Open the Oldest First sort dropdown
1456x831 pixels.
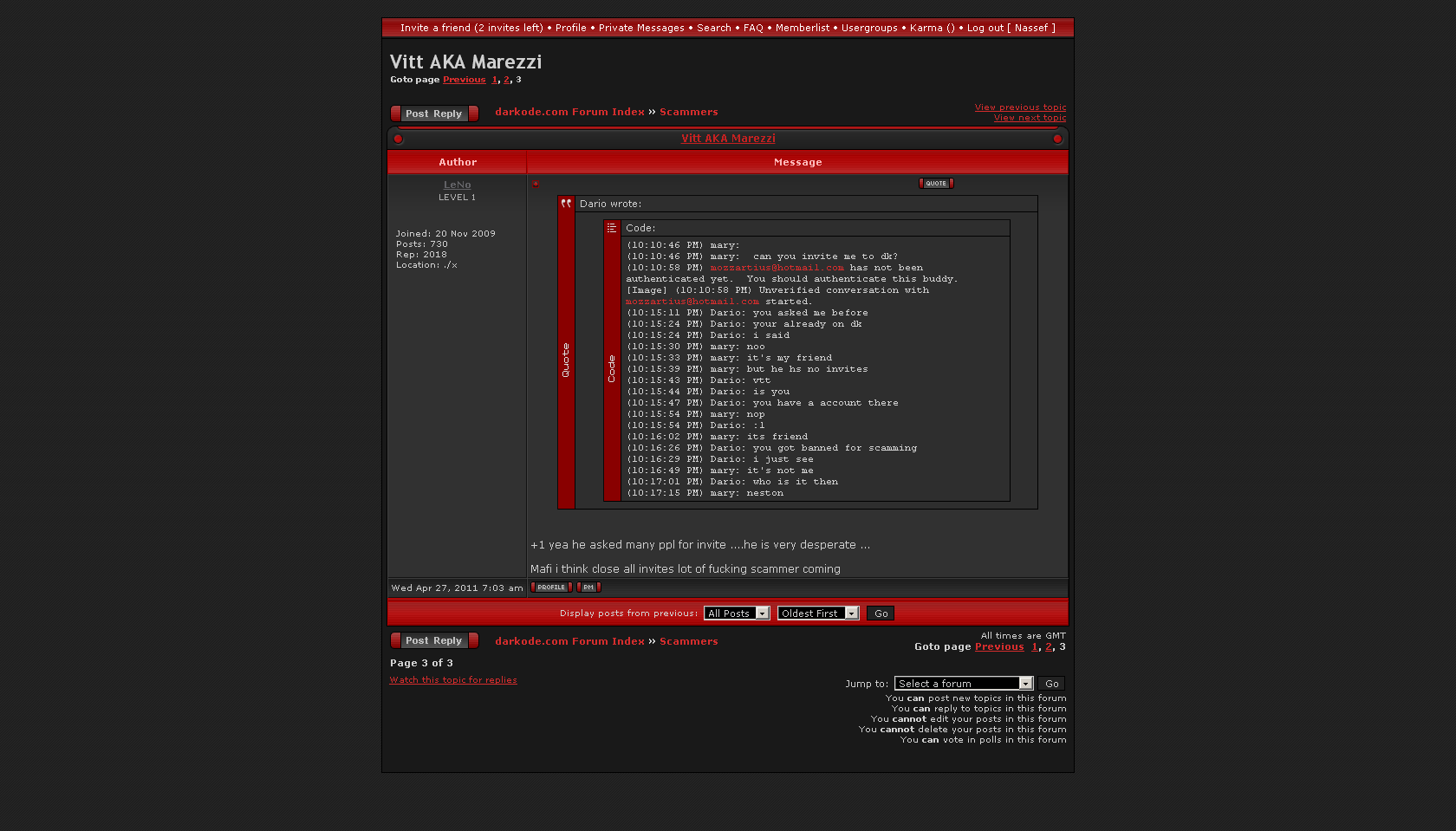point(817,614)
